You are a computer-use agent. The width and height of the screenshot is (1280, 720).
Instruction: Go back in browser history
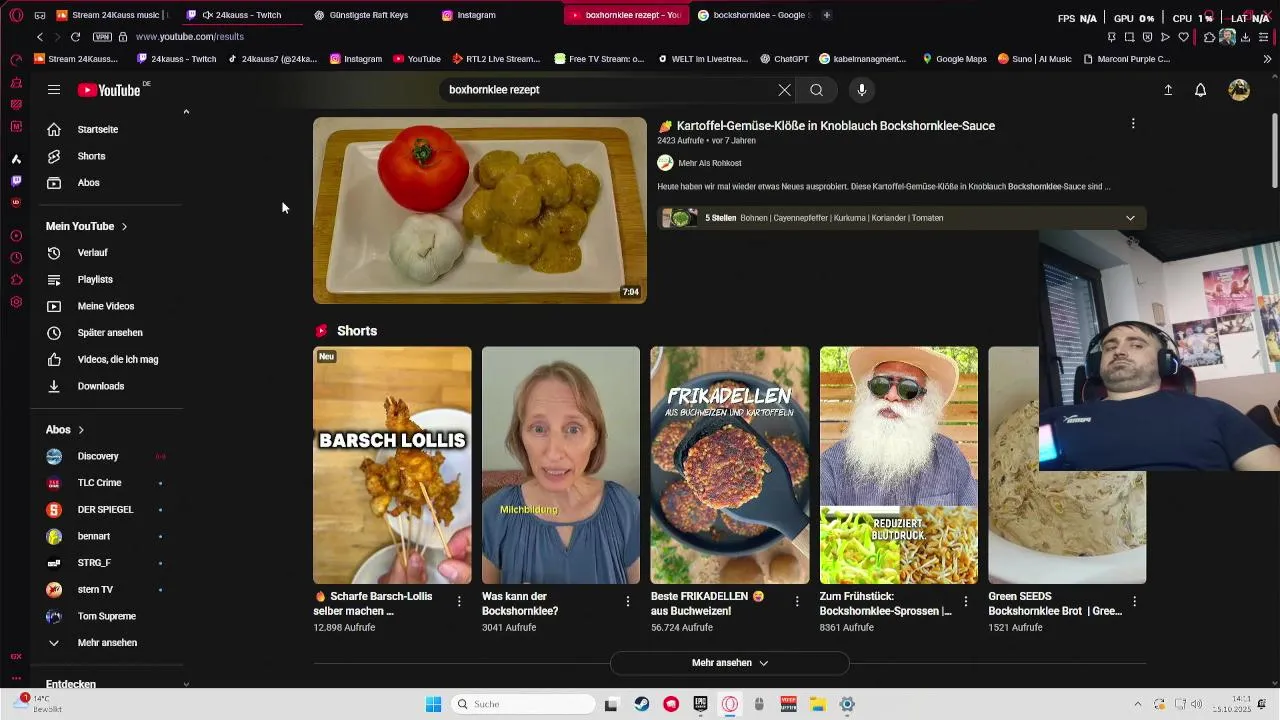click(x=40, y=37)
